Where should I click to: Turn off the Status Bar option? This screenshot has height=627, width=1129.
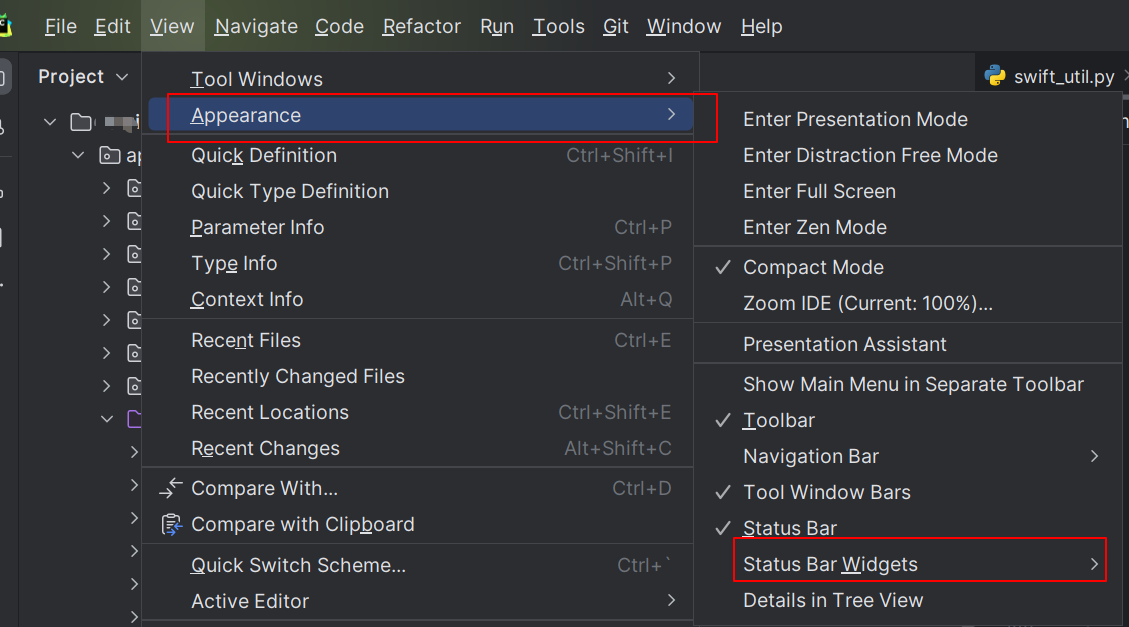789,528
